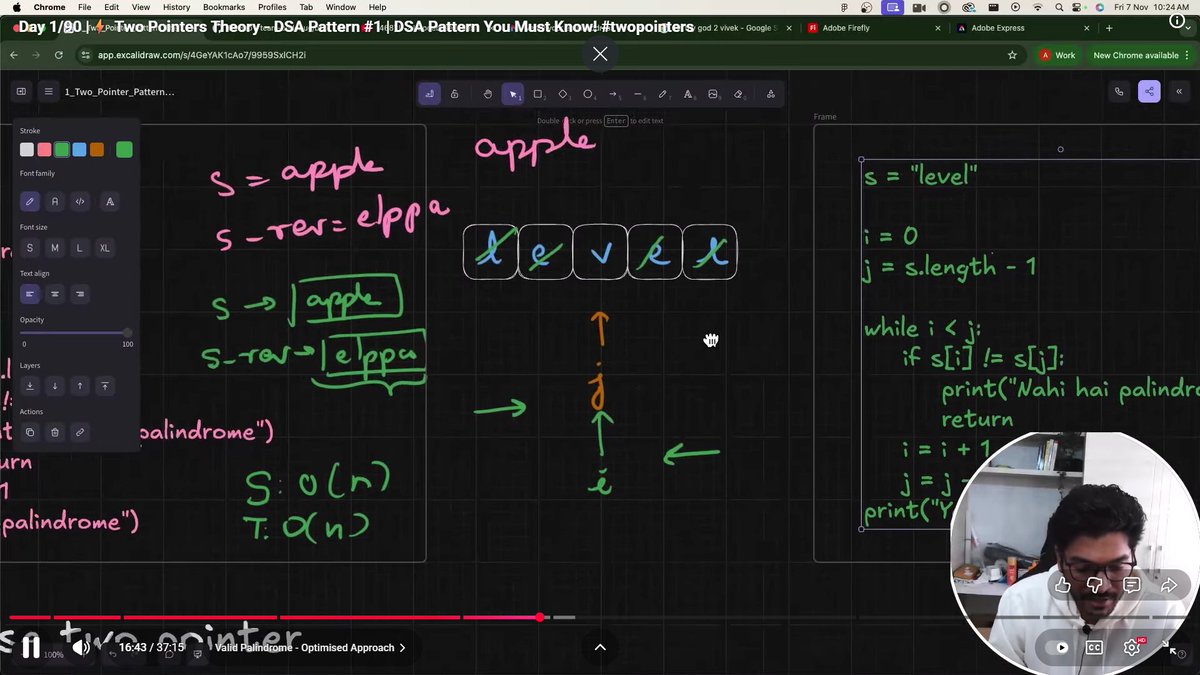Open video settings gear
1200x675 pixels.
(1133, 647)
